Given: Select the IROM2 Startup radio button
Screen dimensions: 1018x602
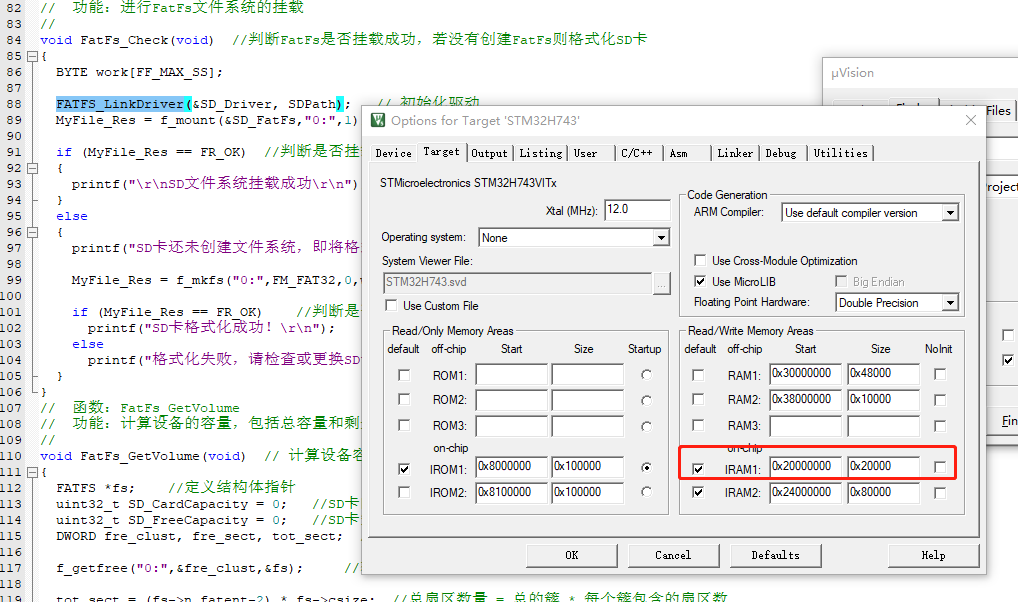Looking at the screenshot, I should point(646,492).
